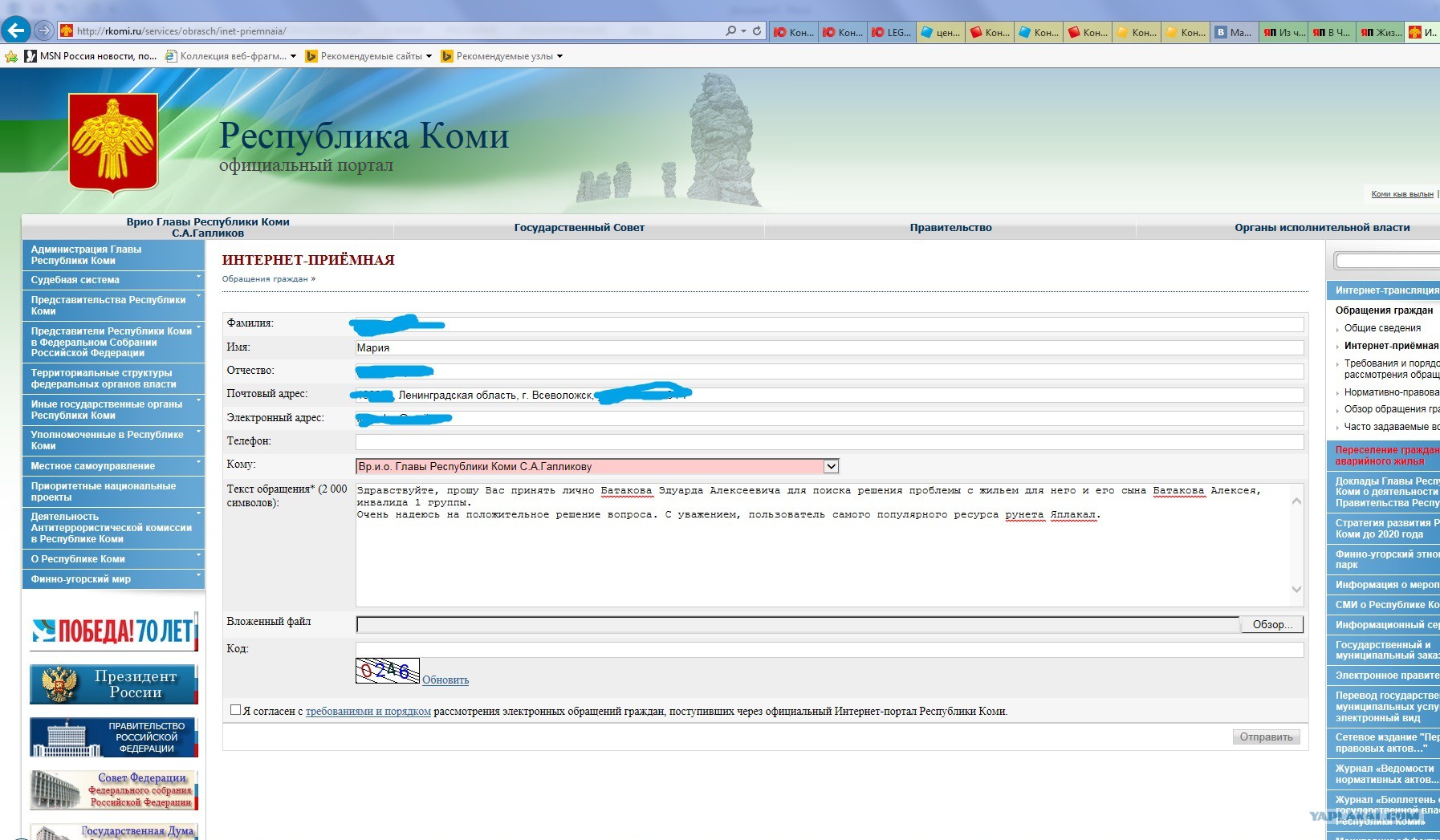
Task: Click the site search box in right column
Action: coord(1387,261)
